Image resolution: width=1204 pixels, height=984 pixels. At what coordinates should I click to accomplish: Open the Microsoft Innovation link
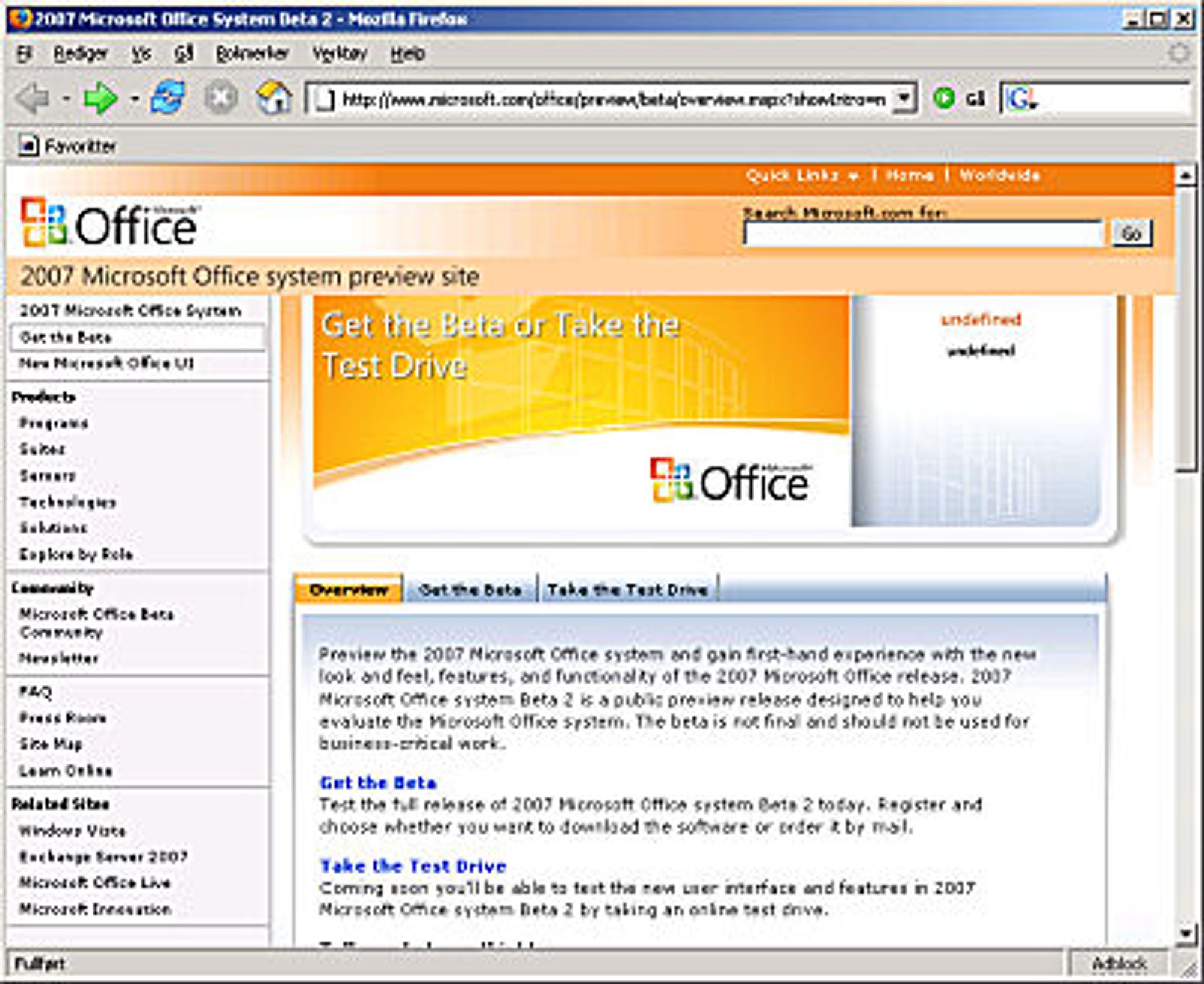(x=95, y=909)
